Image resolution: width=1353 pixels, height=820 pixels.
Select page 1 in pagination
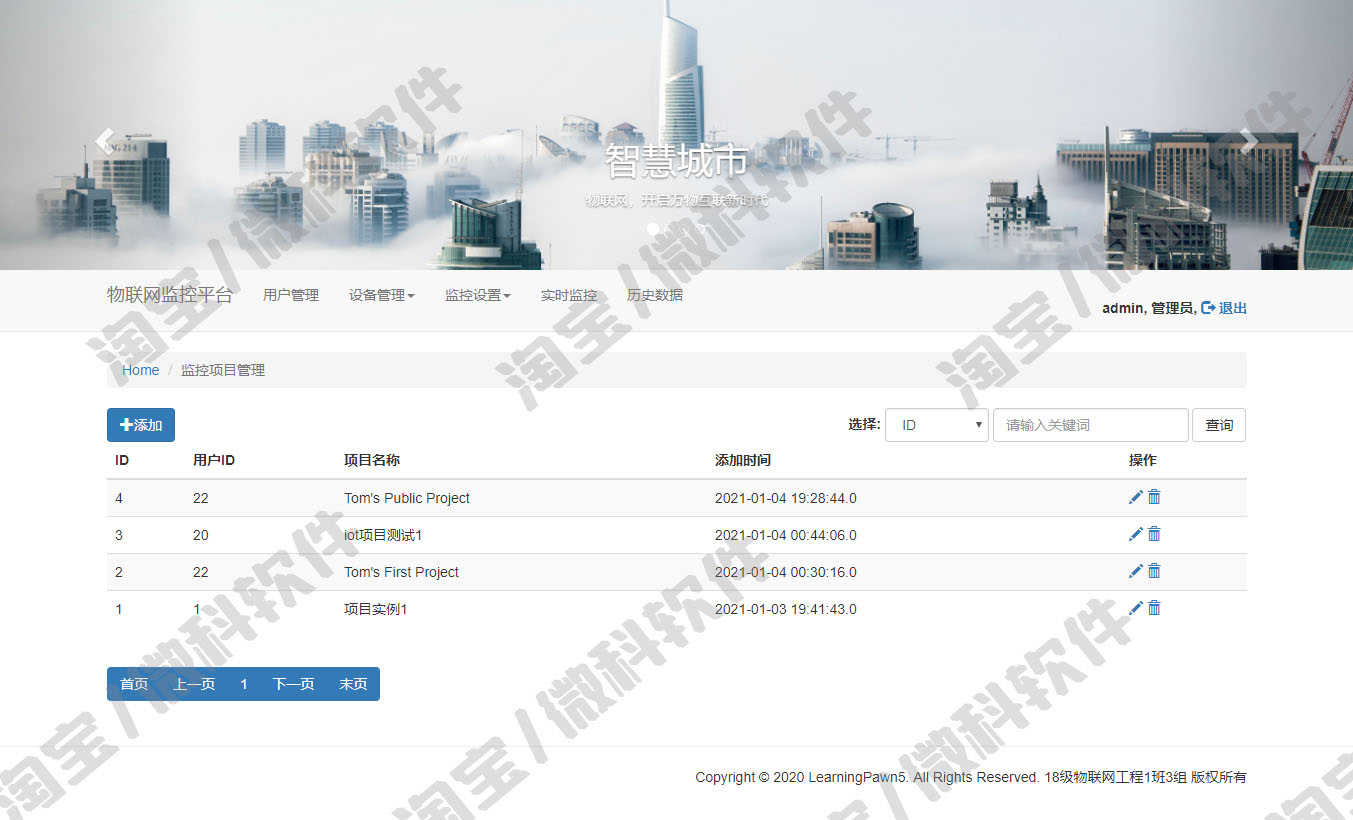pos(244,684)
